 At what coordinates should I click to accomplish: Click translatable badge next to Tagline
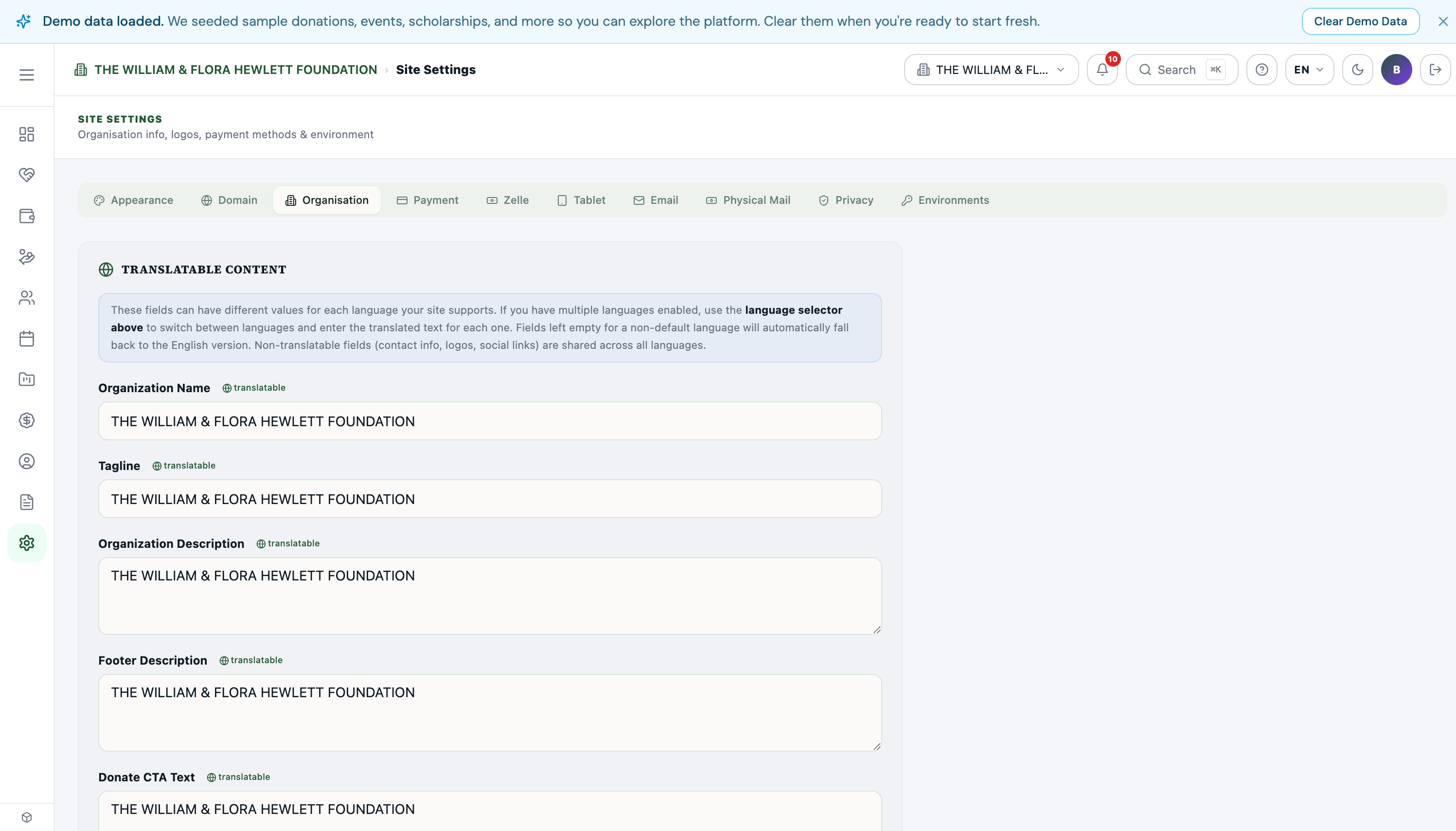click(184, 466)
